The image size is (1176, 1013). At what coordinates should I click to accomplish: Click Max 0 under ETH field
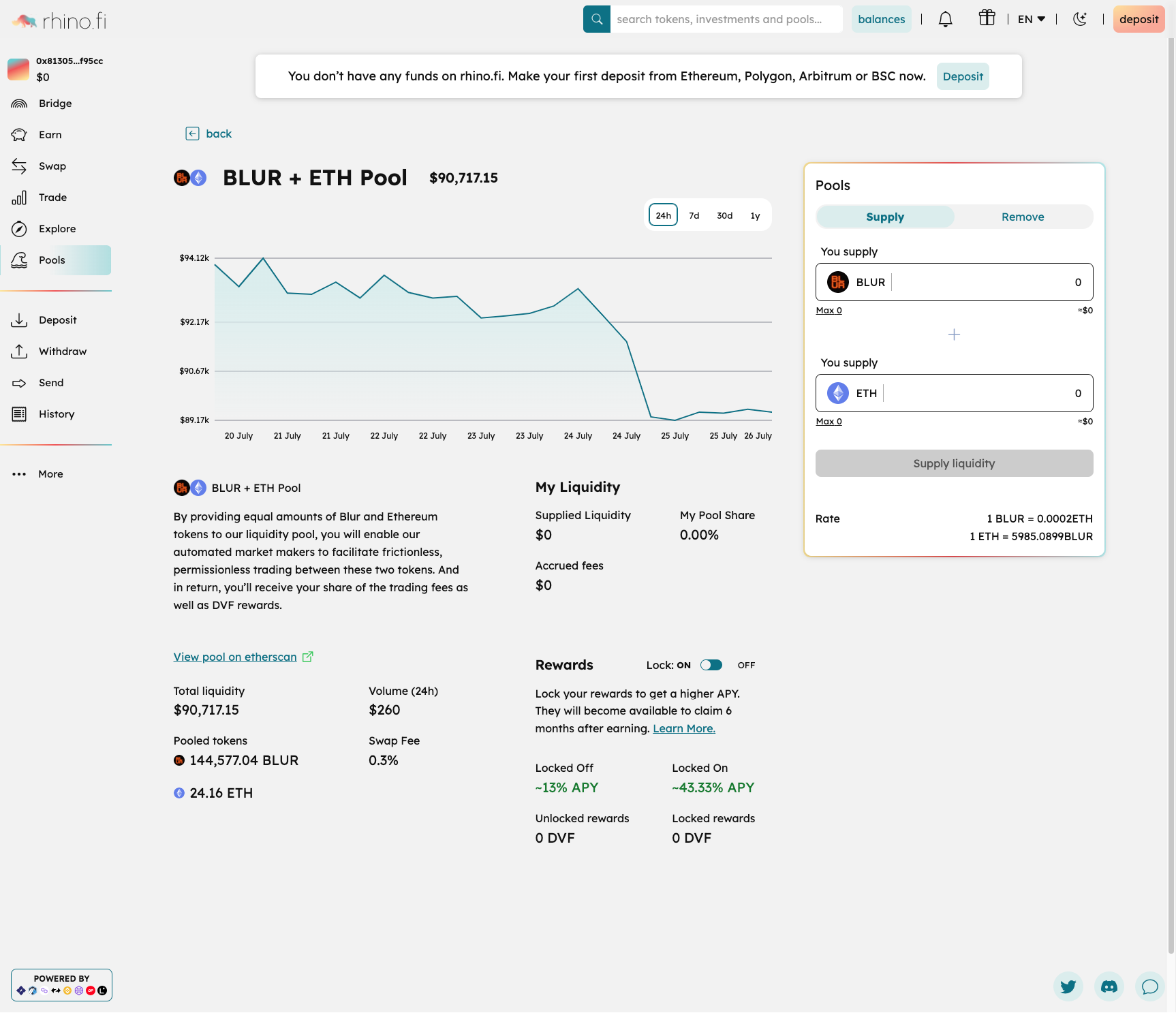point(829,421)
